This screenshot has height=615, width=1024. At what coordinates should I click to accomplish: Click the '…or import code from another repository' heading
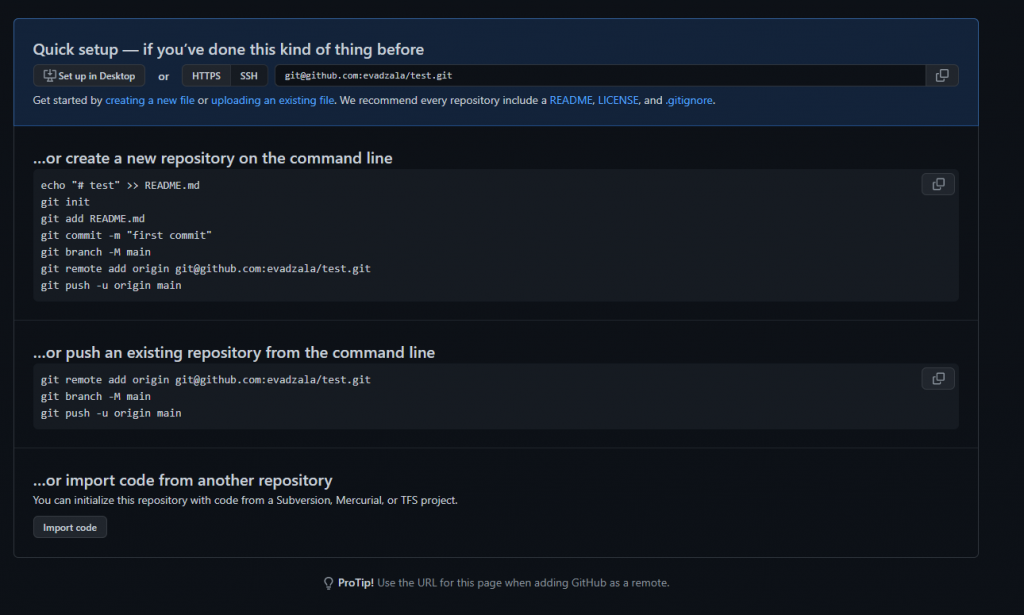coord(183,481)
